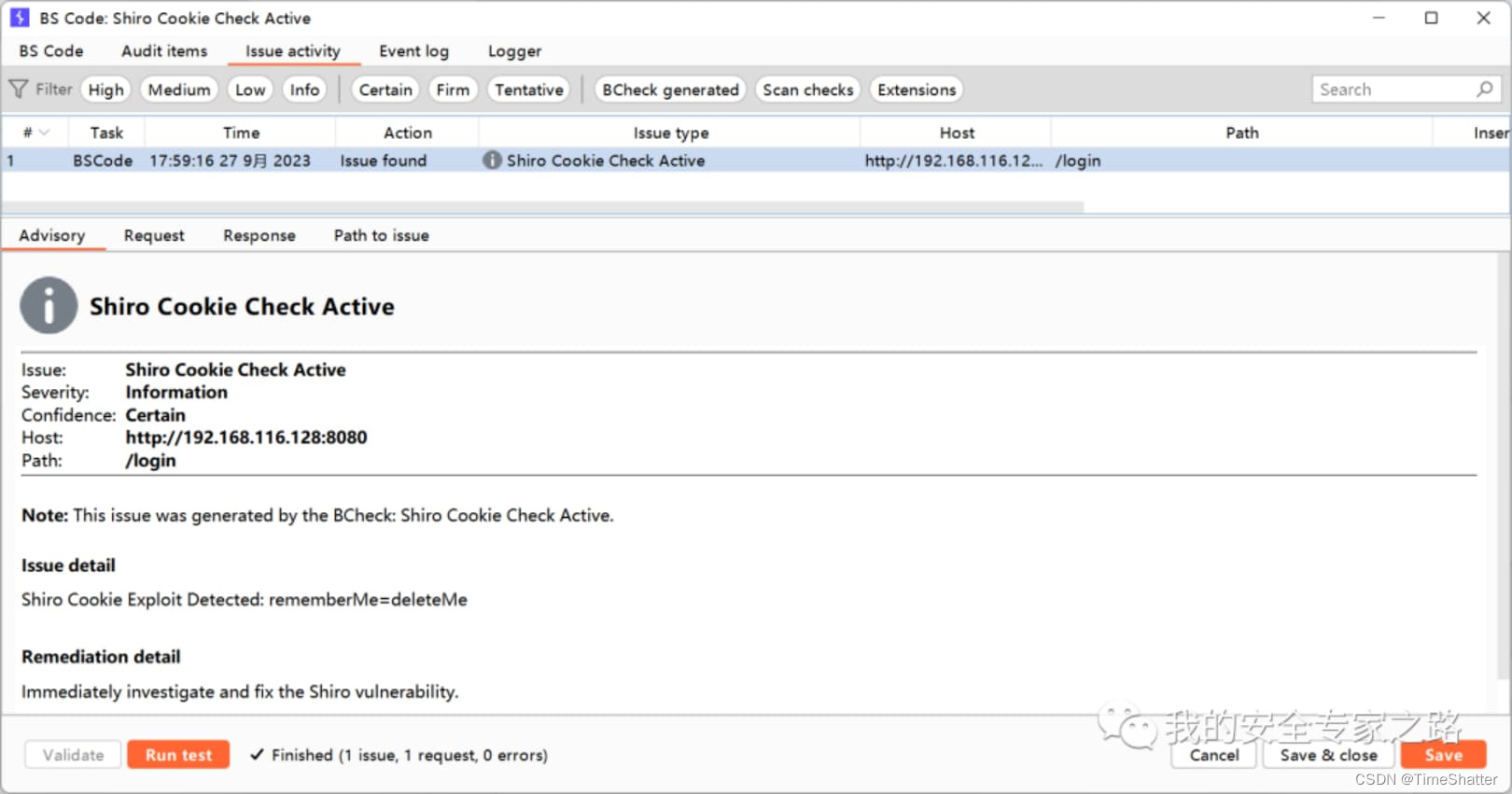
Task: Click the Action column header
Action: click(x=408, y=132)
